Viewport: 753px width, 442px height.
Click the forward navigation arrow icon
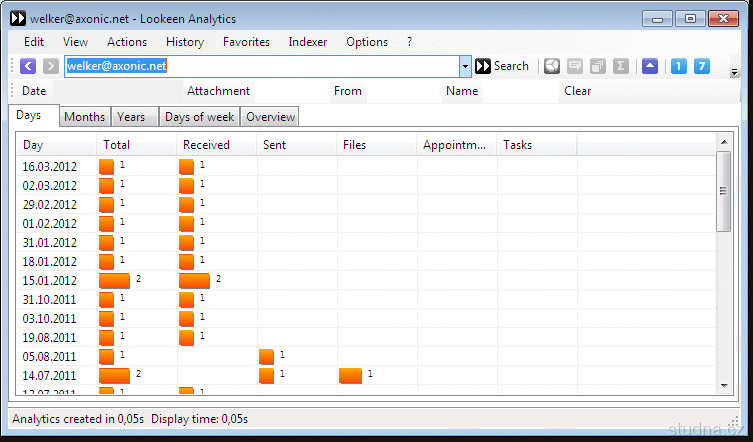pyautogui.click(x=50, y=66)
